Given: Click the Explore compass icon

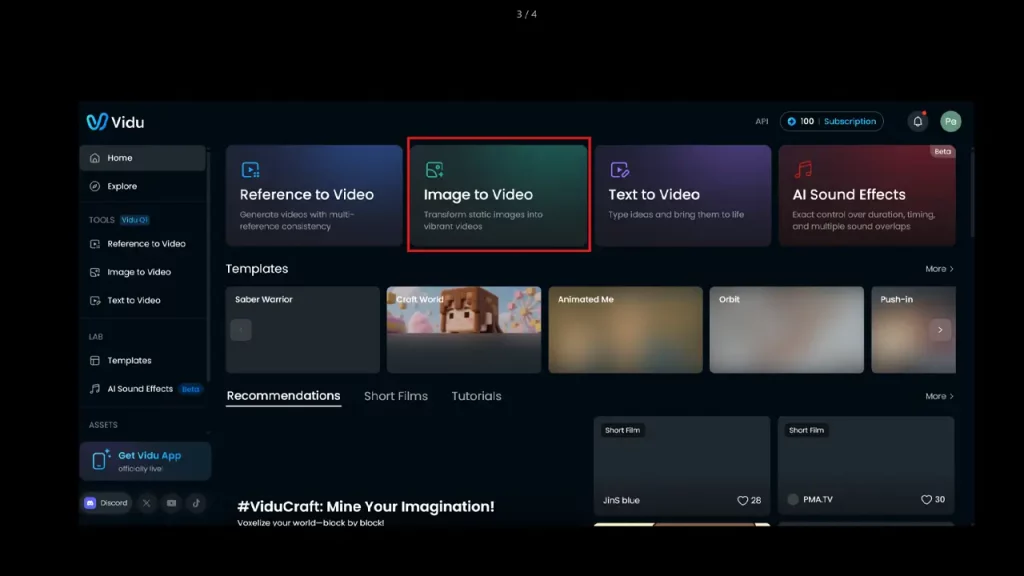Looking at the screenshot, I should (95, 186).
